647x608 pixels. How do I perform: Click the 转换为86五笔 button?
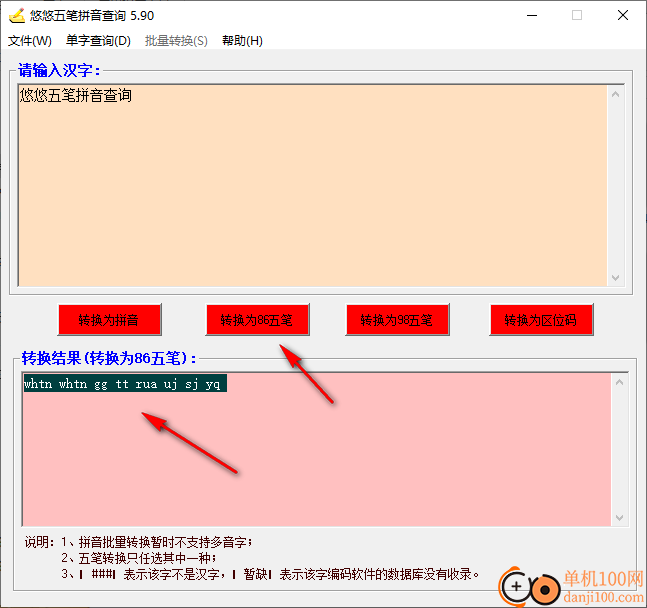(257, 320)
